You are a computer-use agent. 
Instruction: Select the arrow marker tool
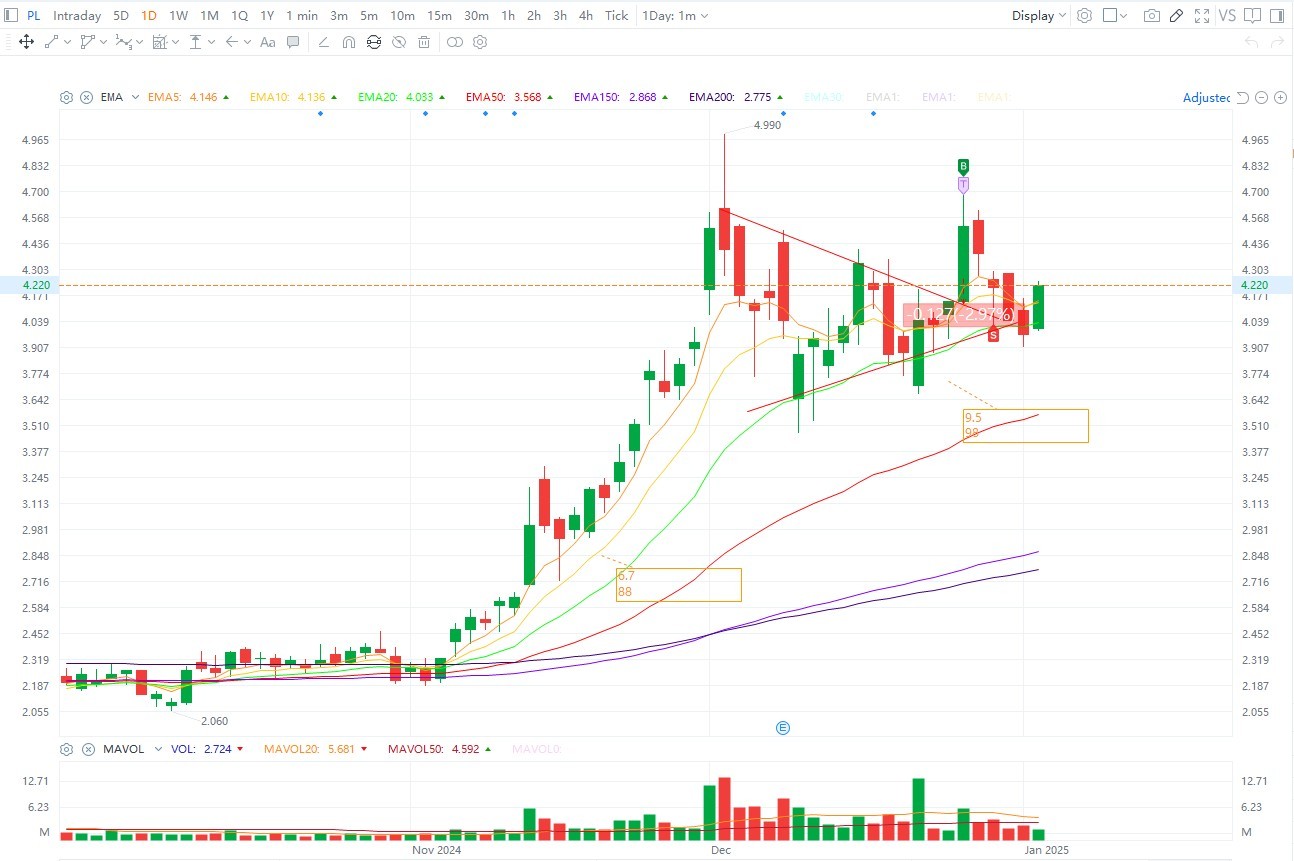point(231,42)
